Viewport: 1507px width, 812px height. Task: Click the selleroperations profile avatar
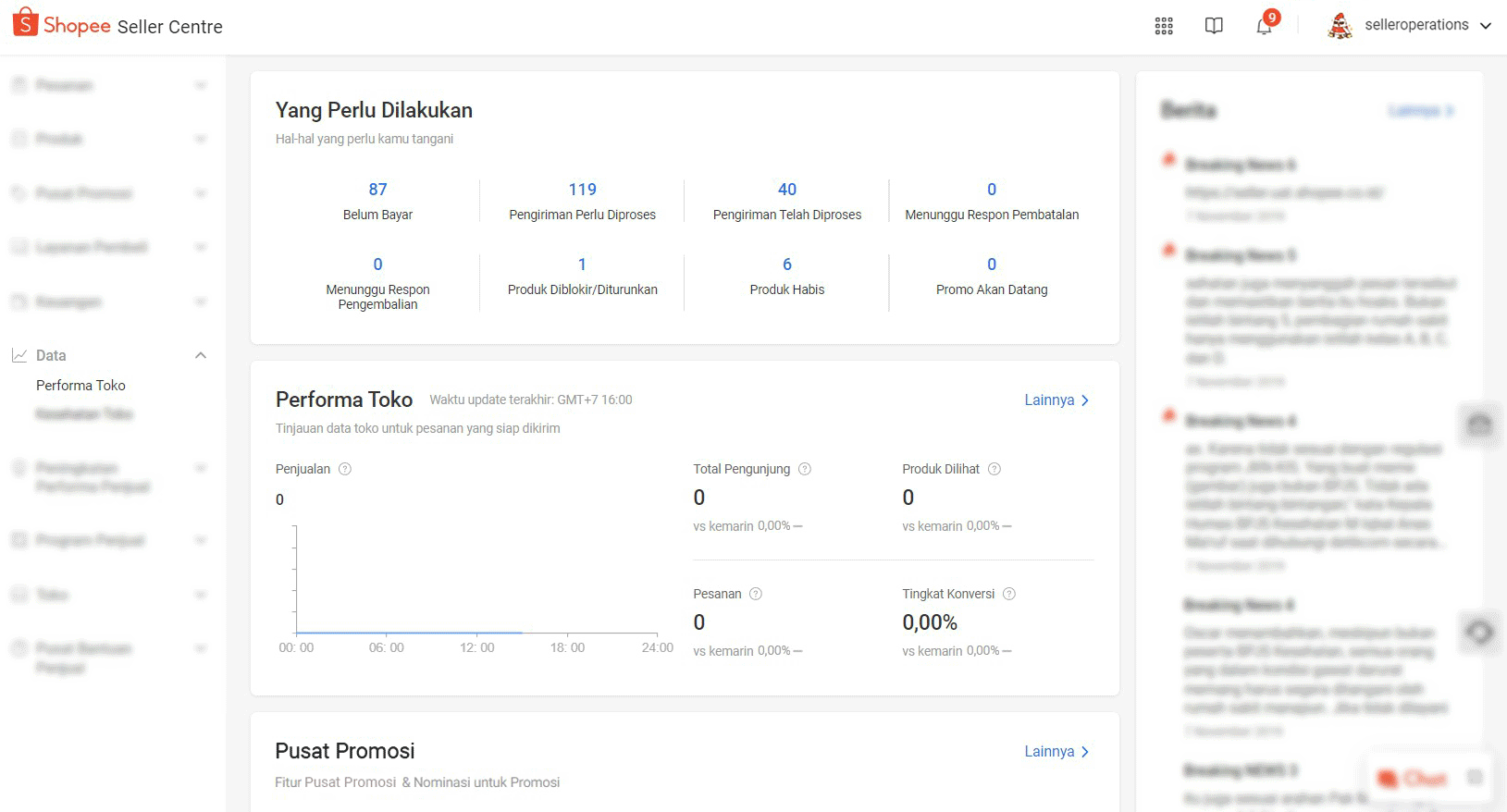pos(1340,26)
